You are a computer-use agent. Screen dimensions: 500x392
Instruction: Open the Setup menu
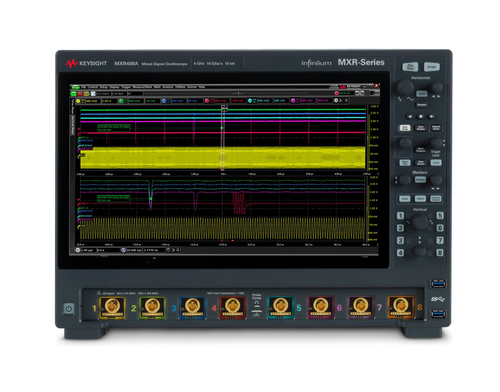click(104, 87)
